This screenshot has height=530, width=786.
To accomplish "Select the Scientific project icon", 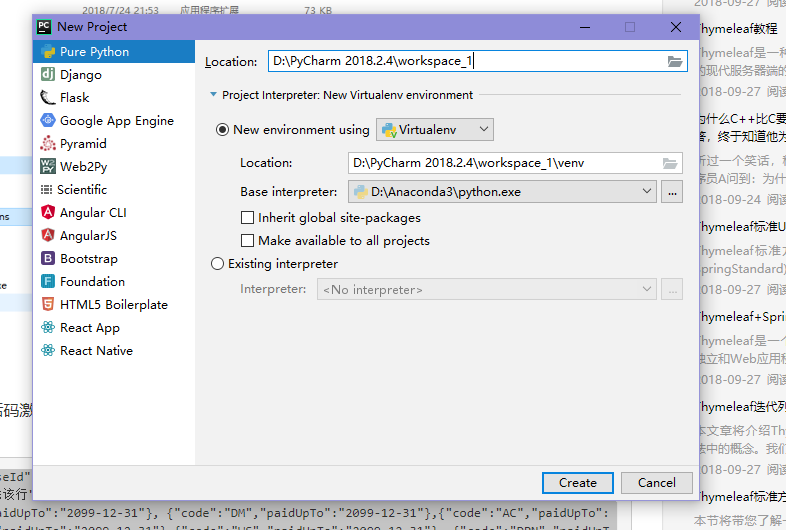I will (x=46, y=190).
